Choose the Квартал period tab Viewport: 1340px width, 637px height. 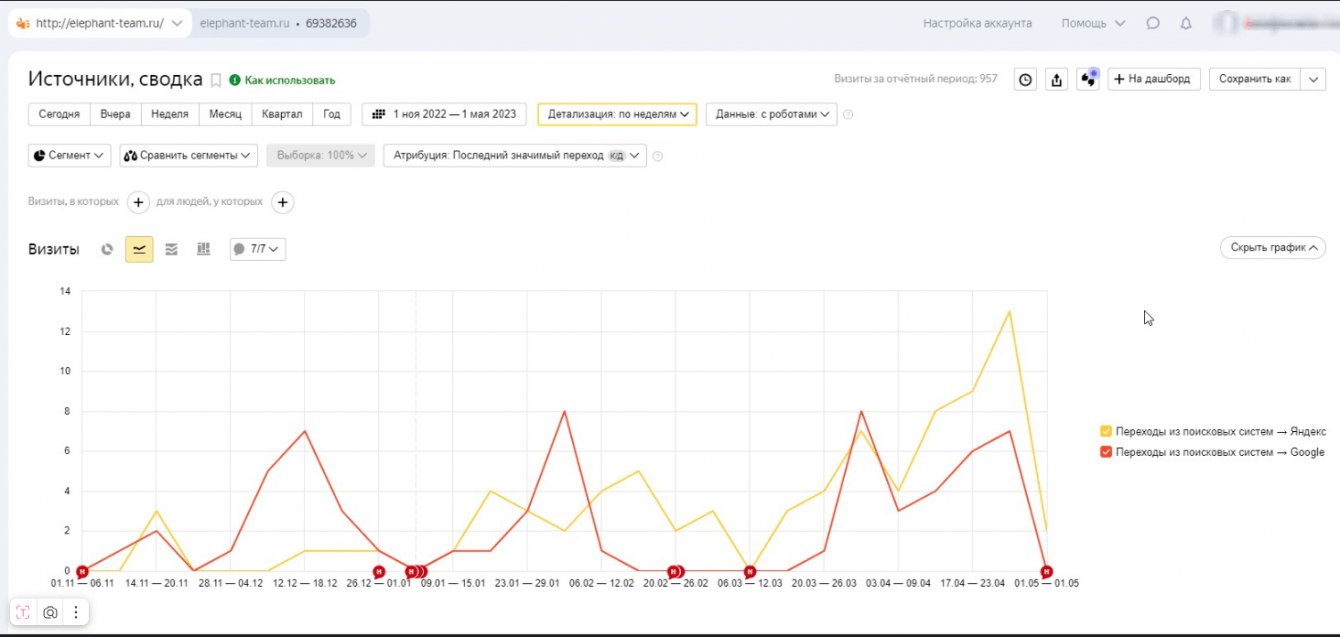click(x=282, y=114)
